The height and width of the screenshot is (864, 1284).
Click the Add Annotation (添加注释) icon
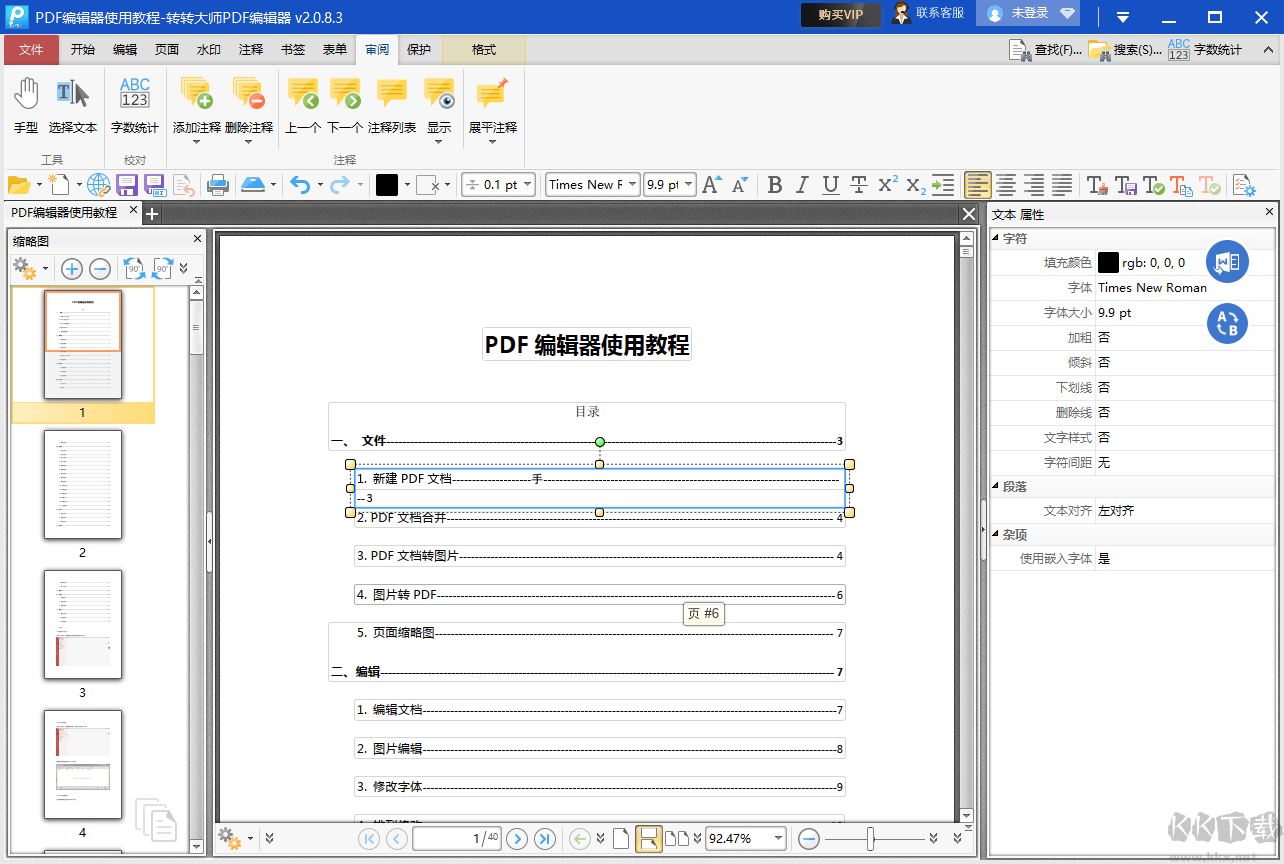[x=196, y=95]
